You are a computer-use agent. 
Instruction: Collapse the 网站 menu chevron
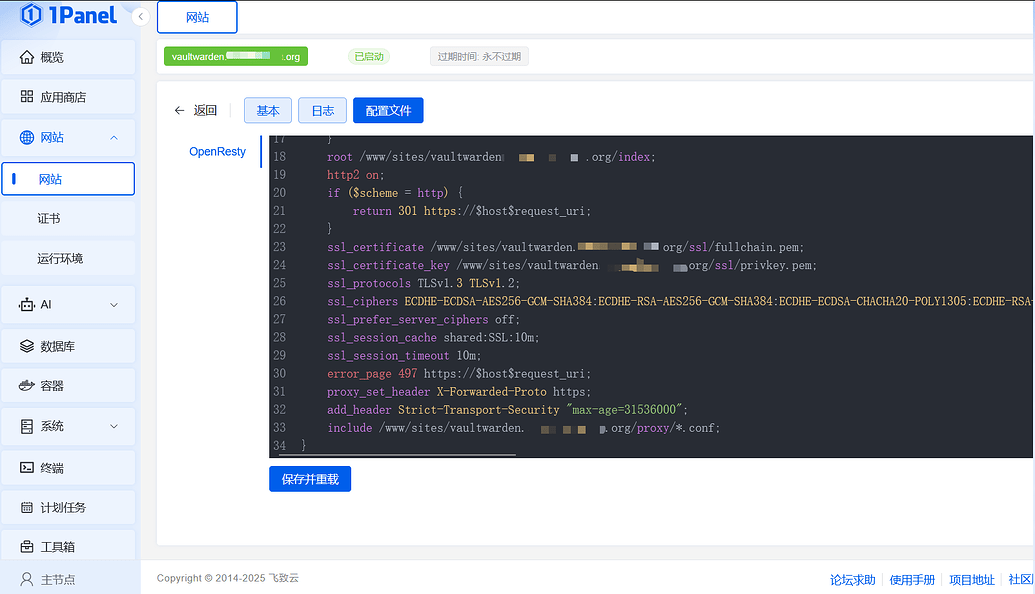[114, 138]
